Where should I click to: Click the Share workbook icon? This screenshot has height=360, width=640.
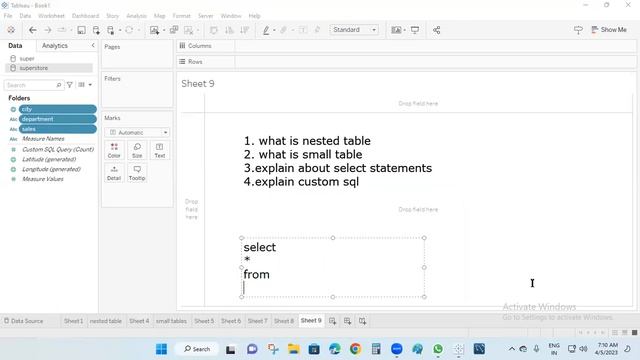(x=436, y=30)
